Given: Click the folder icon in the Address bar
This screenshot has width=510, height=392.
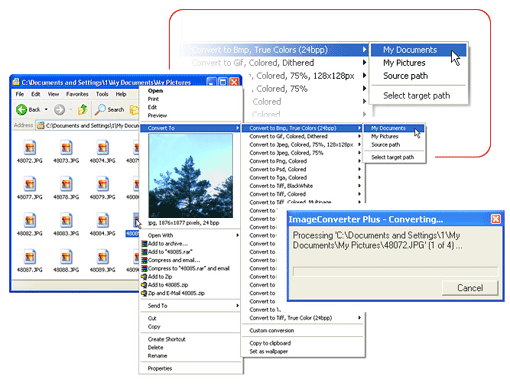Looking at the screenshot, I should tap(41, 126).
